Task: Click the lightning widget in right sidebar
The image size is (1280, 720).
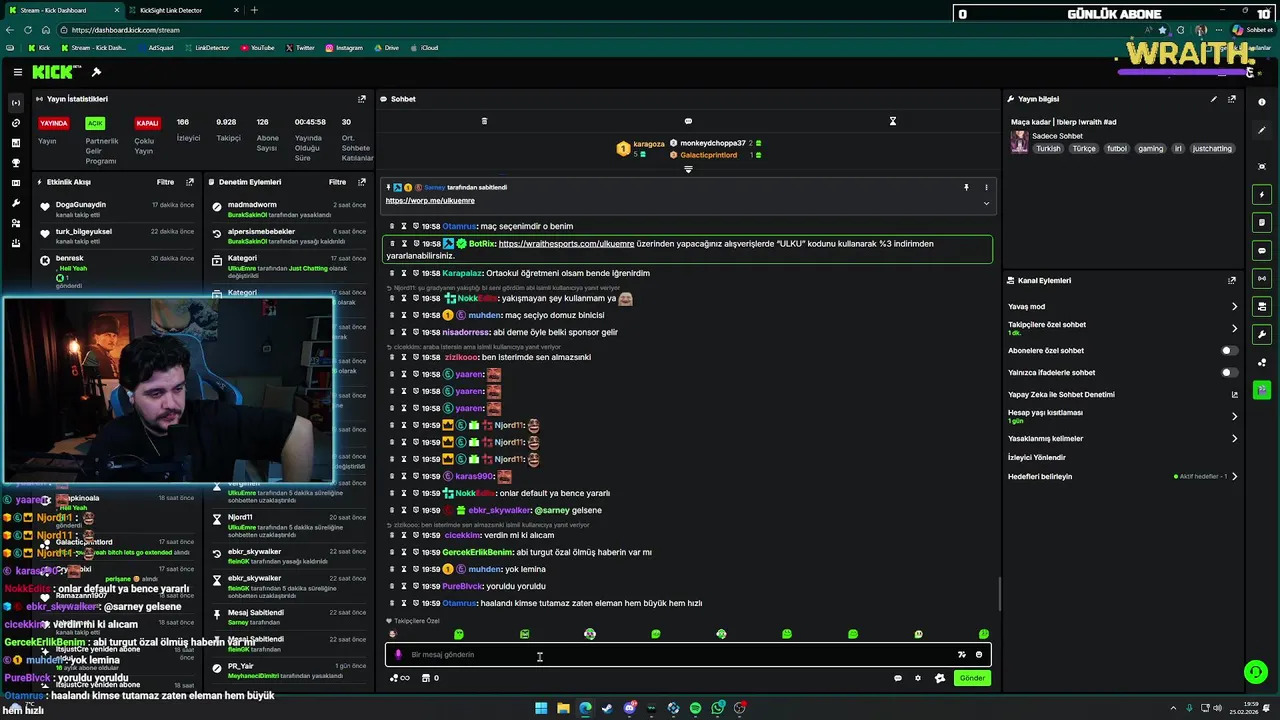Action: [x=1262, y=194]
